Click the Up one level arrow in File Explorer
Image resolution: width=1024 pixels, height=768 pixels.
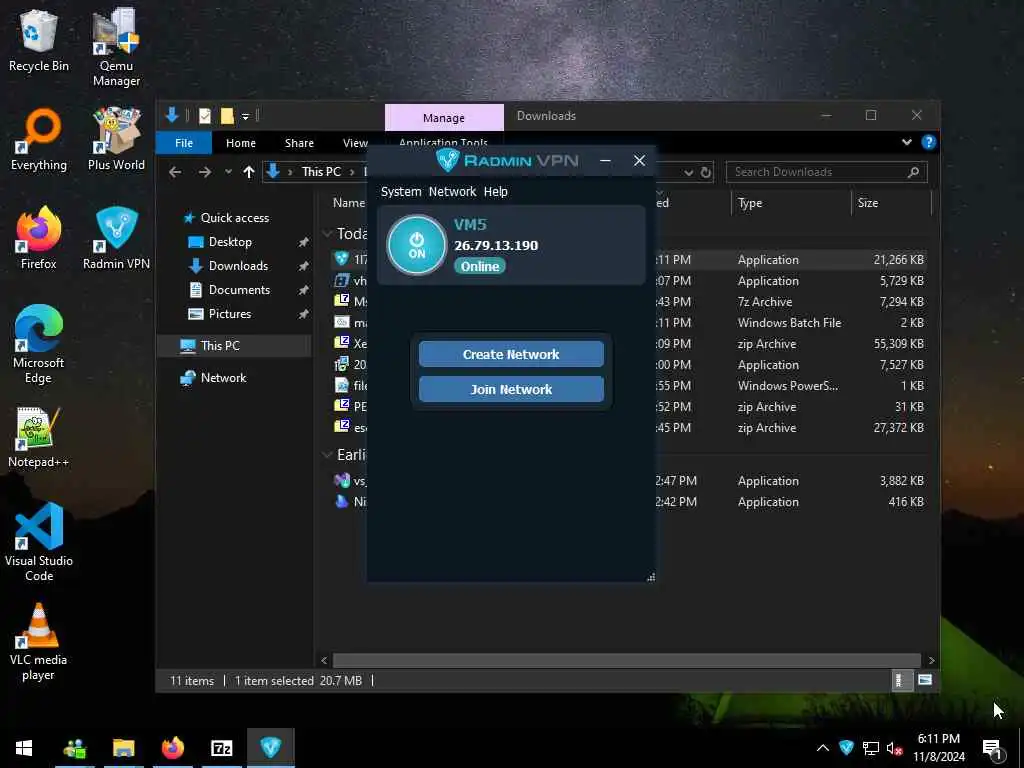pos(248,172)
